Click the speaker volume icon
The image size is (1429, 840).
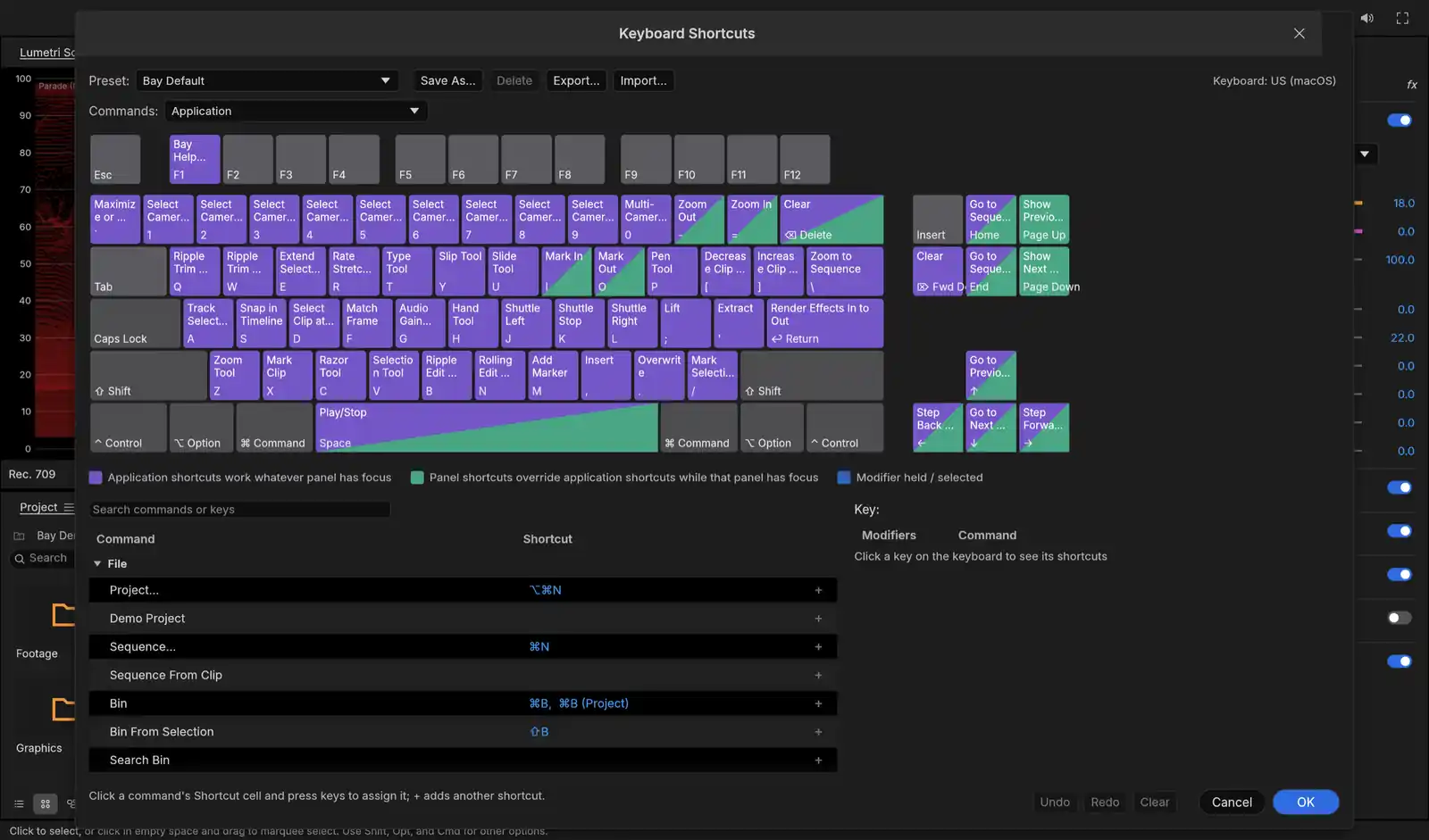1367,18
